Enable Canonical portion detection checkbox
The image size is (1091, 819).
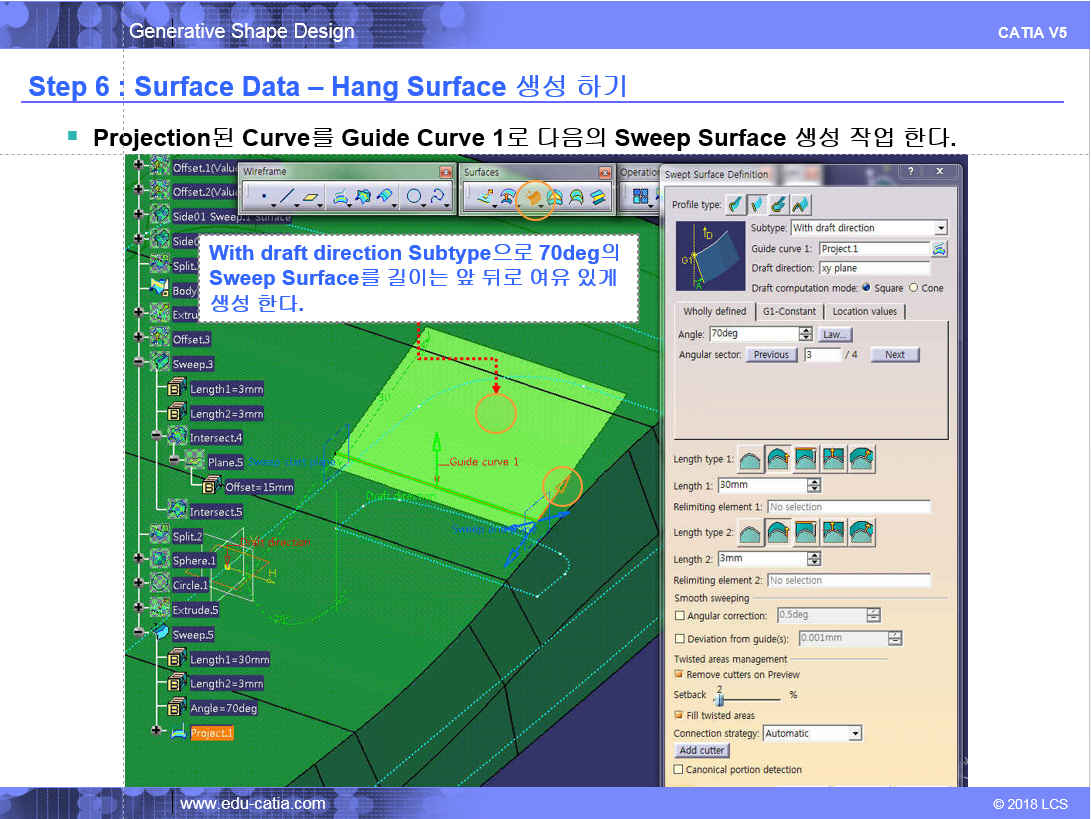coord(680,770)
